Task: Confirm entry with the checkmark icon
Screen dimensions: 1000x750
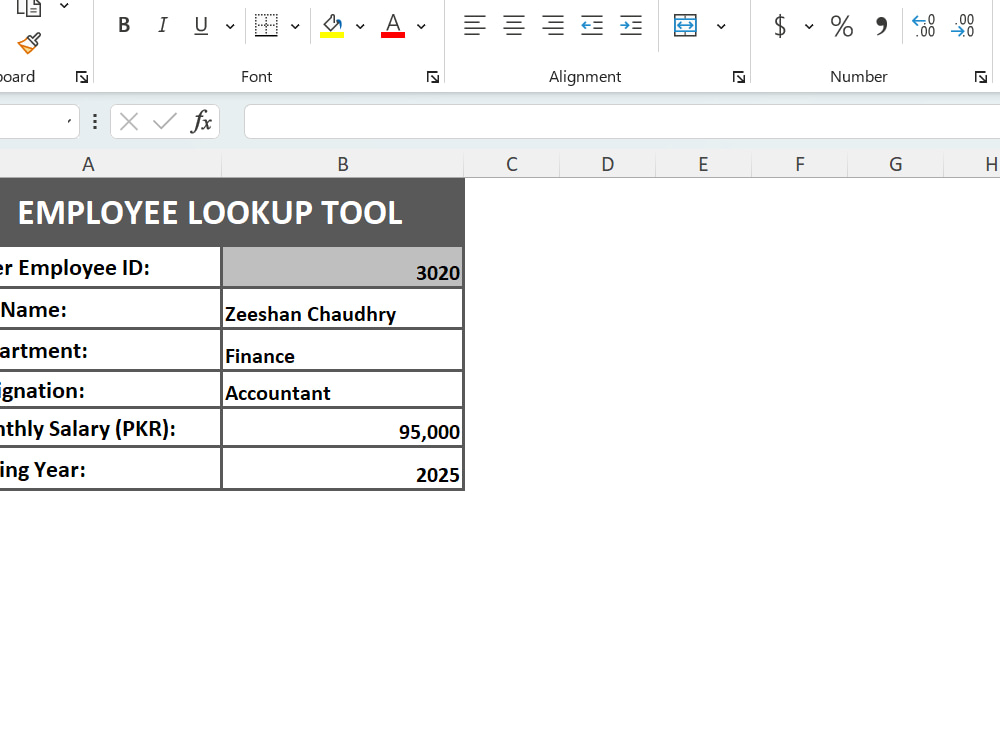Action: pos(165,121)
